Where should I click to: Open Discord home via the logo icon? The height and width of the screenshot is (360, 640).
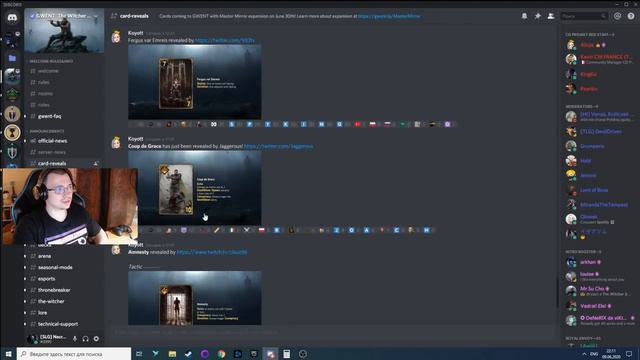click(x=12, y=18)
